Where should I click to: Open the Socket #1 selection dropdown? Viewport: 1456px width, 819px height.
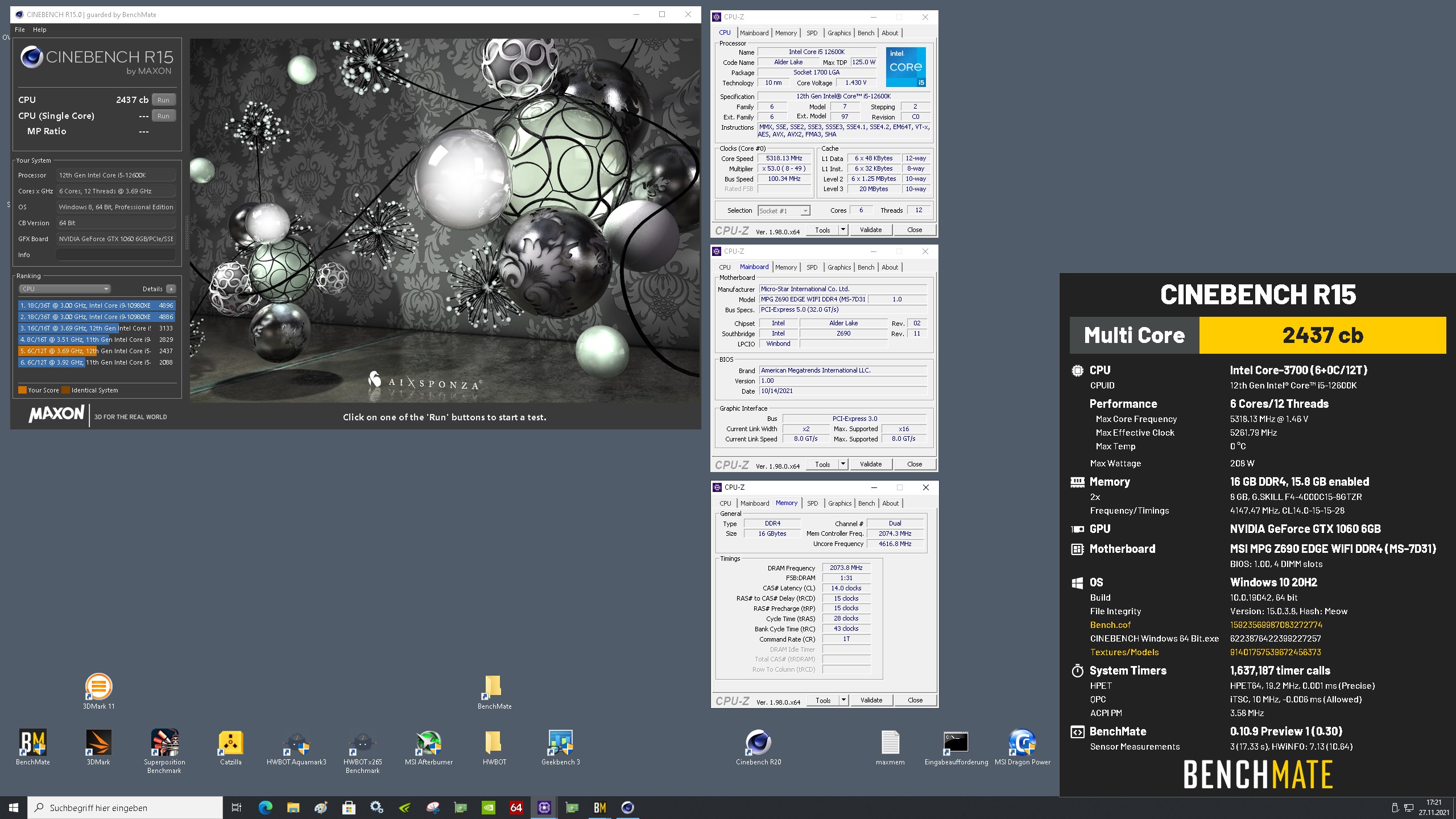[x=784, y=210]
